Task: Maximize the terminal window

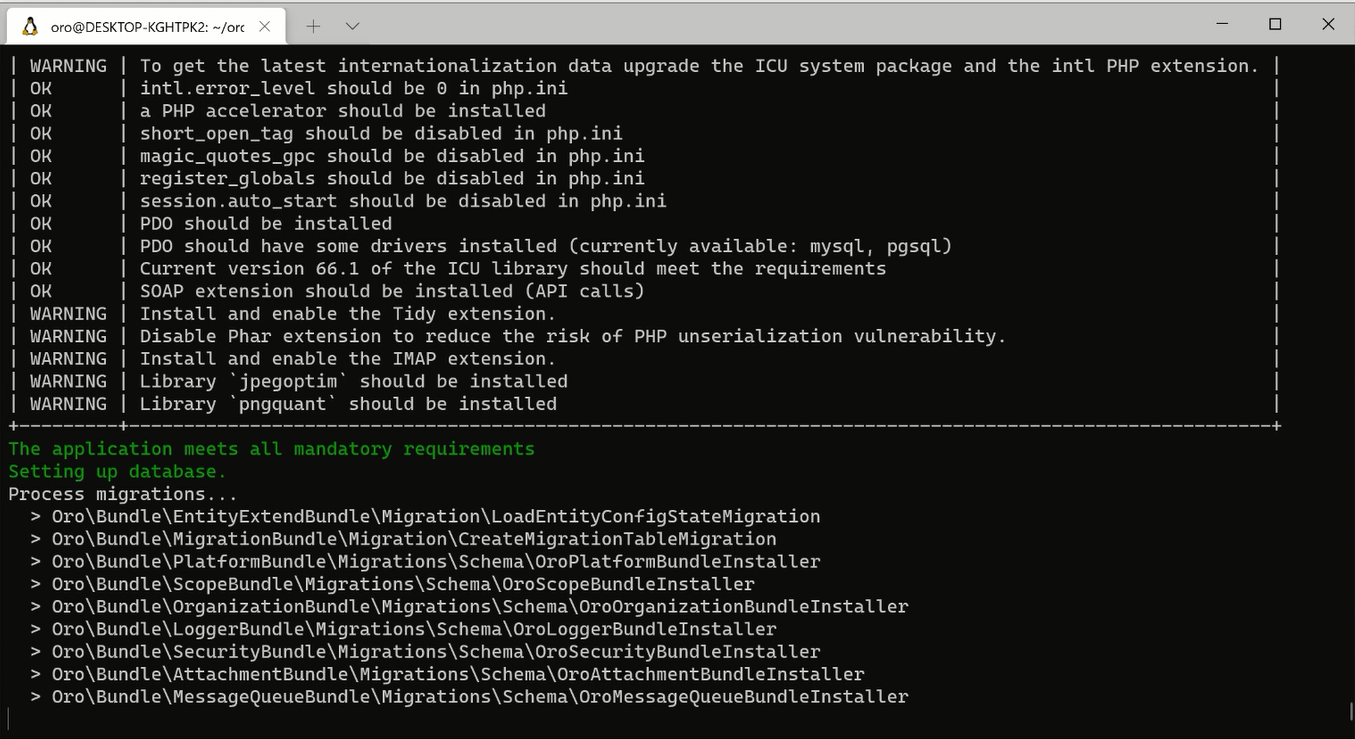Action: 1275,24
